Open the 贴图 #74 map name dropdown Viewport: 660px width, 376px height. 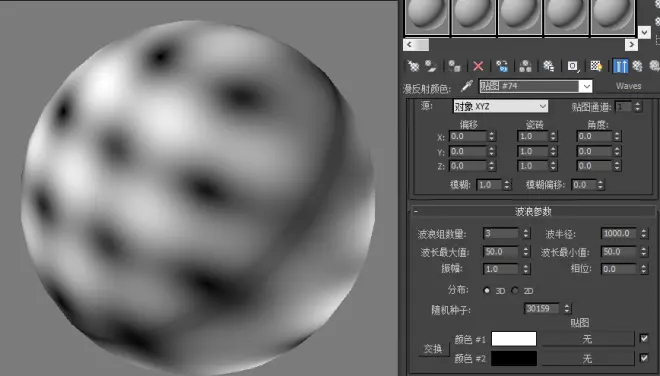[586, 86]
